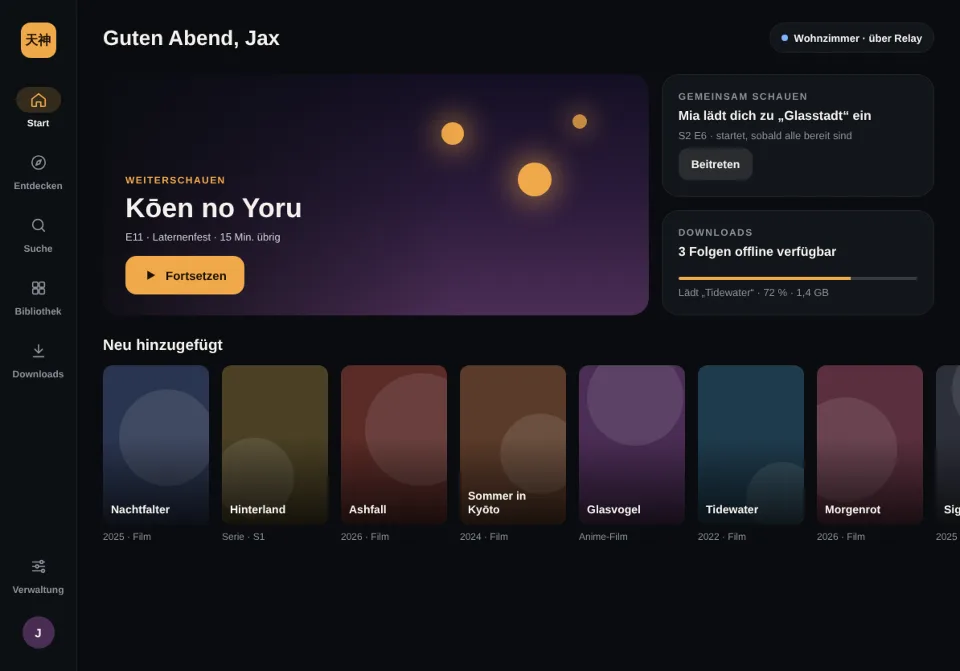Open the Downloads arrow icon in sidebar
This screenshot has height=671, width=960.
[38, 351]
